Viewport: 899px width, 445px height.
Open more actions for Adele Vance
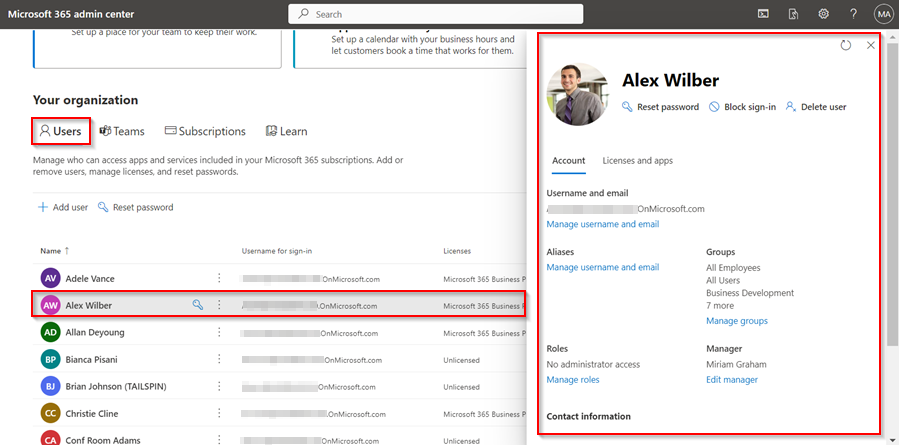(x=219, y=278)
